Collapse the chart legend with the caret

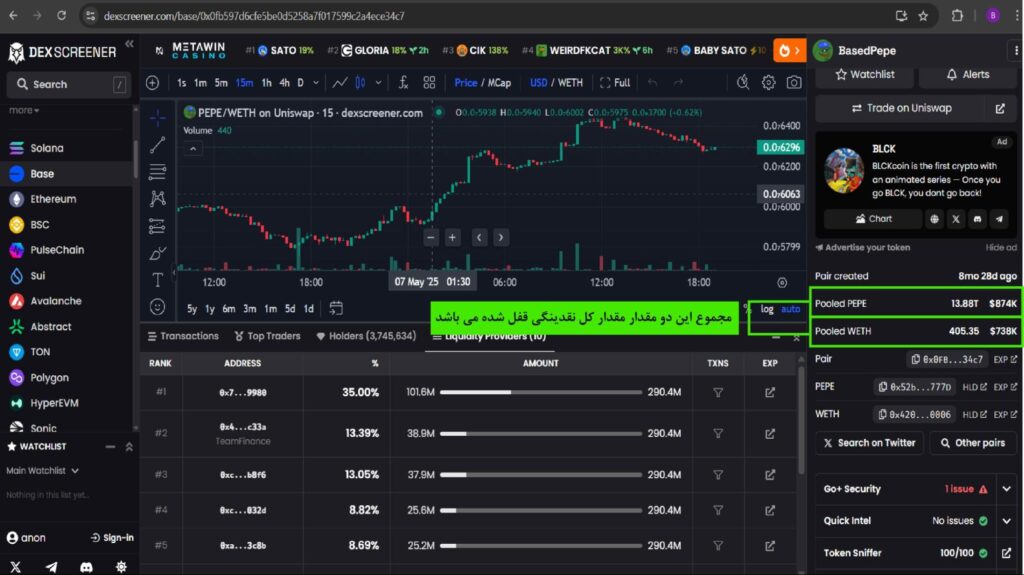coord(193,149)
